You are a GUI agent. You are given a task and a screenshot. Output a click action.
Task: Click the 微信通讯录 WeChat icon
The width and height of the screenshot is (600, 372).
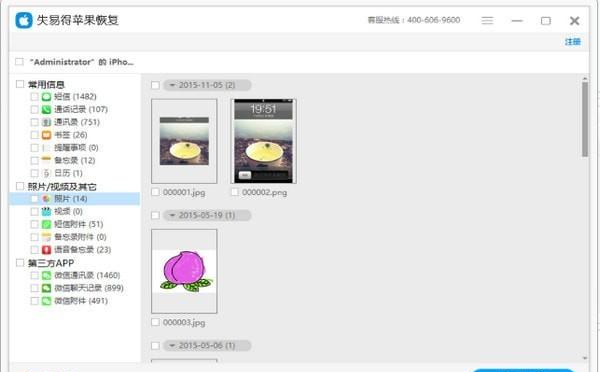[46, 275]
